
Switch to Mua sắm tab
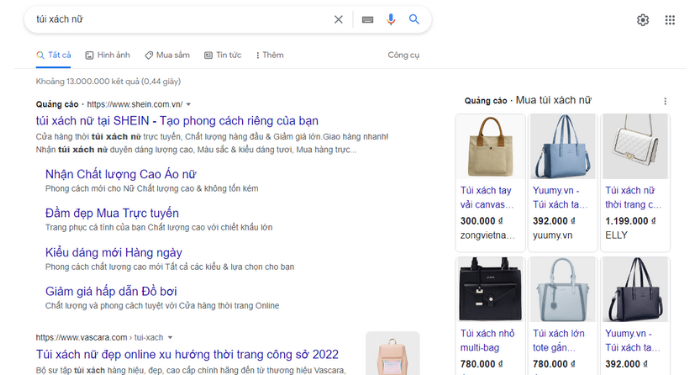[167, 55]
